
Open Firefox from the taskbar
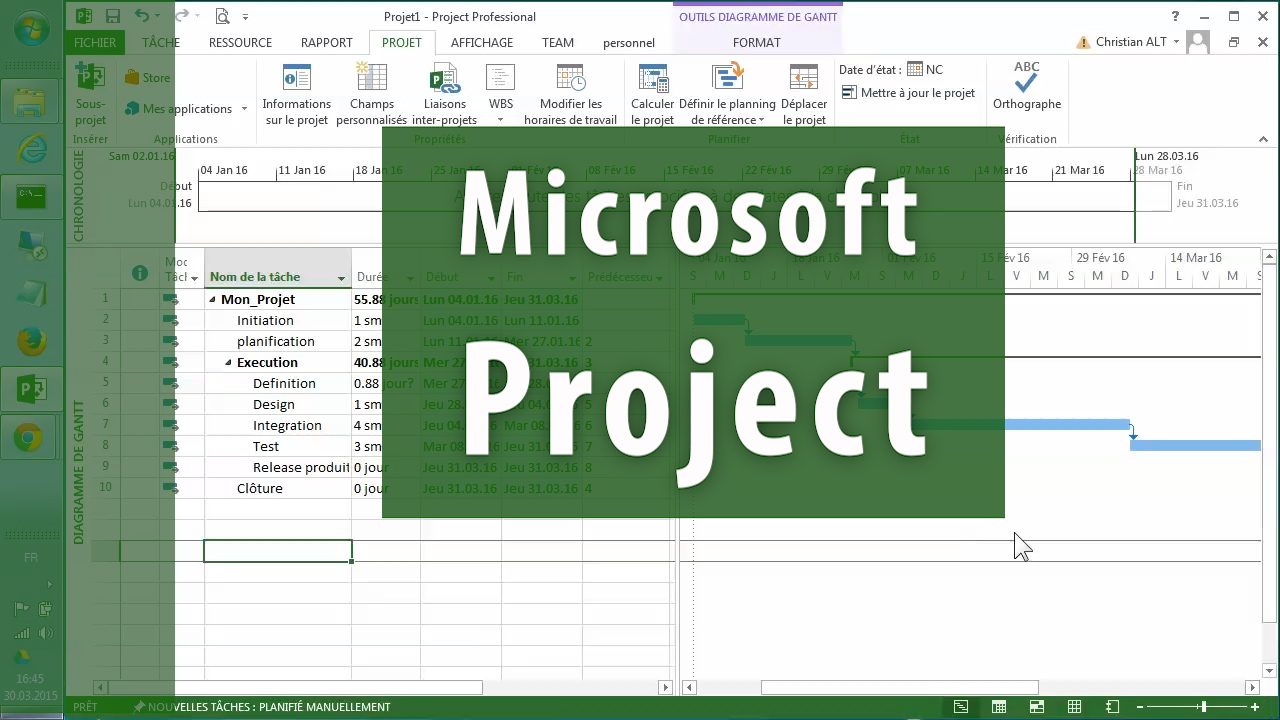pos(32,341)
